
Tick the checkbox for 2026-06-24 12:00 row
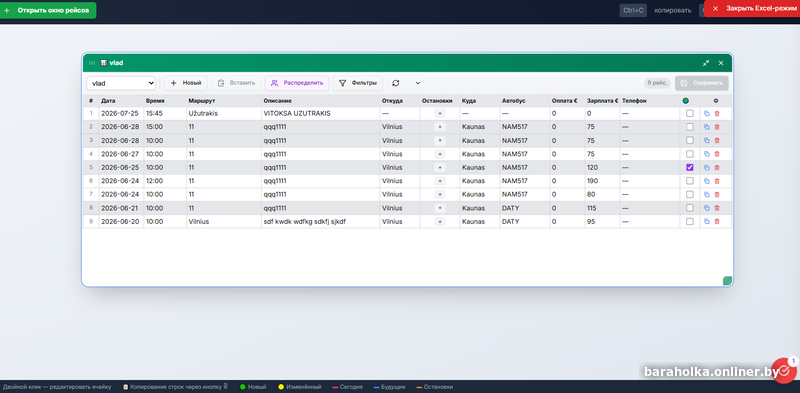tap(690, 181)
